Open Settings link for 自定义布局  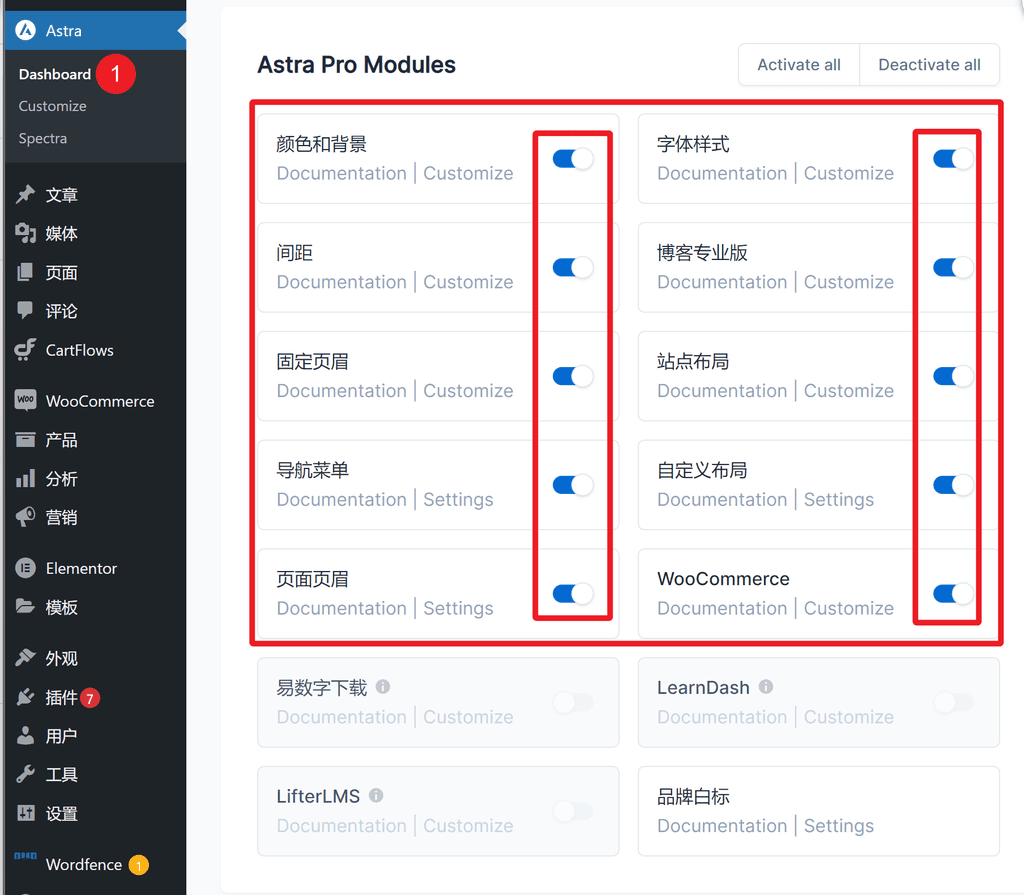click(x=839, y=499)
